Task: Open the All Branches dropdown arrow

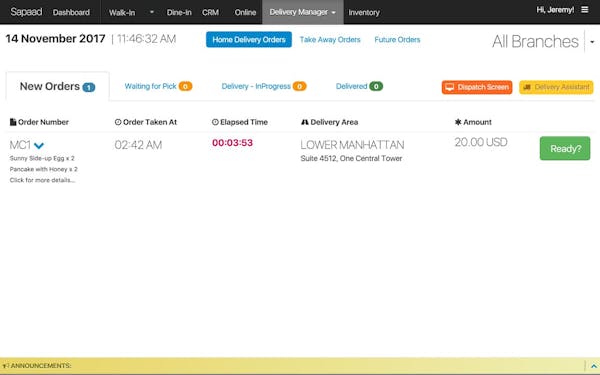Action: (592, 42)
